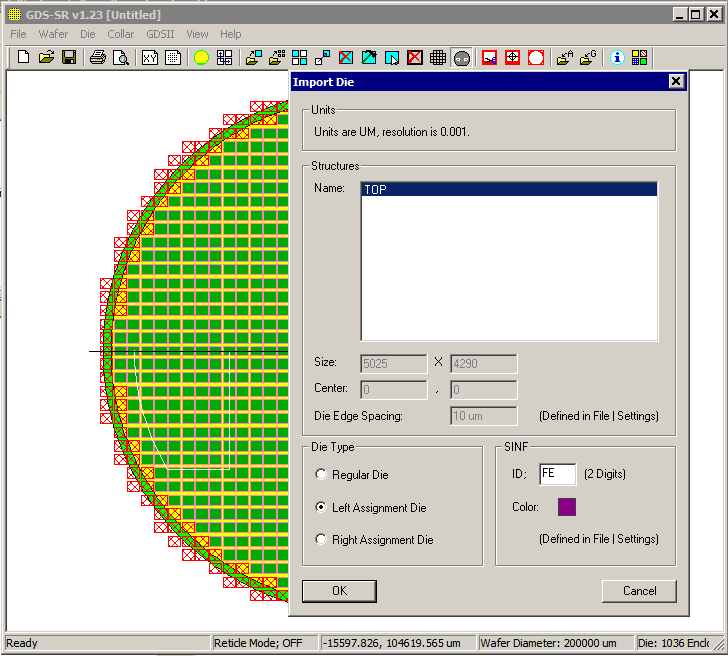728x656 pixels.
Task: Click the Size height field showing 4290
Action: (x=483, y=364)
